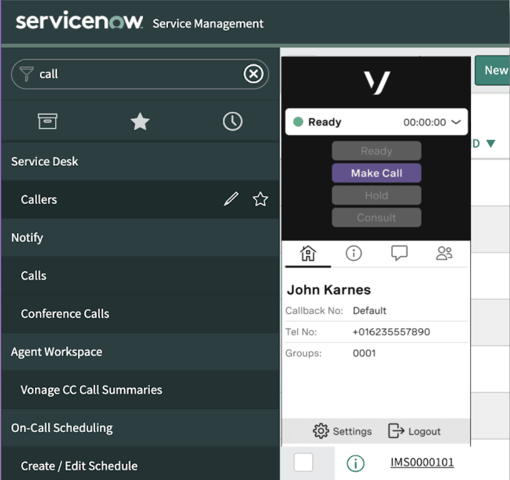
Task: Open Vonage Settings
Action: coord(342,431)
